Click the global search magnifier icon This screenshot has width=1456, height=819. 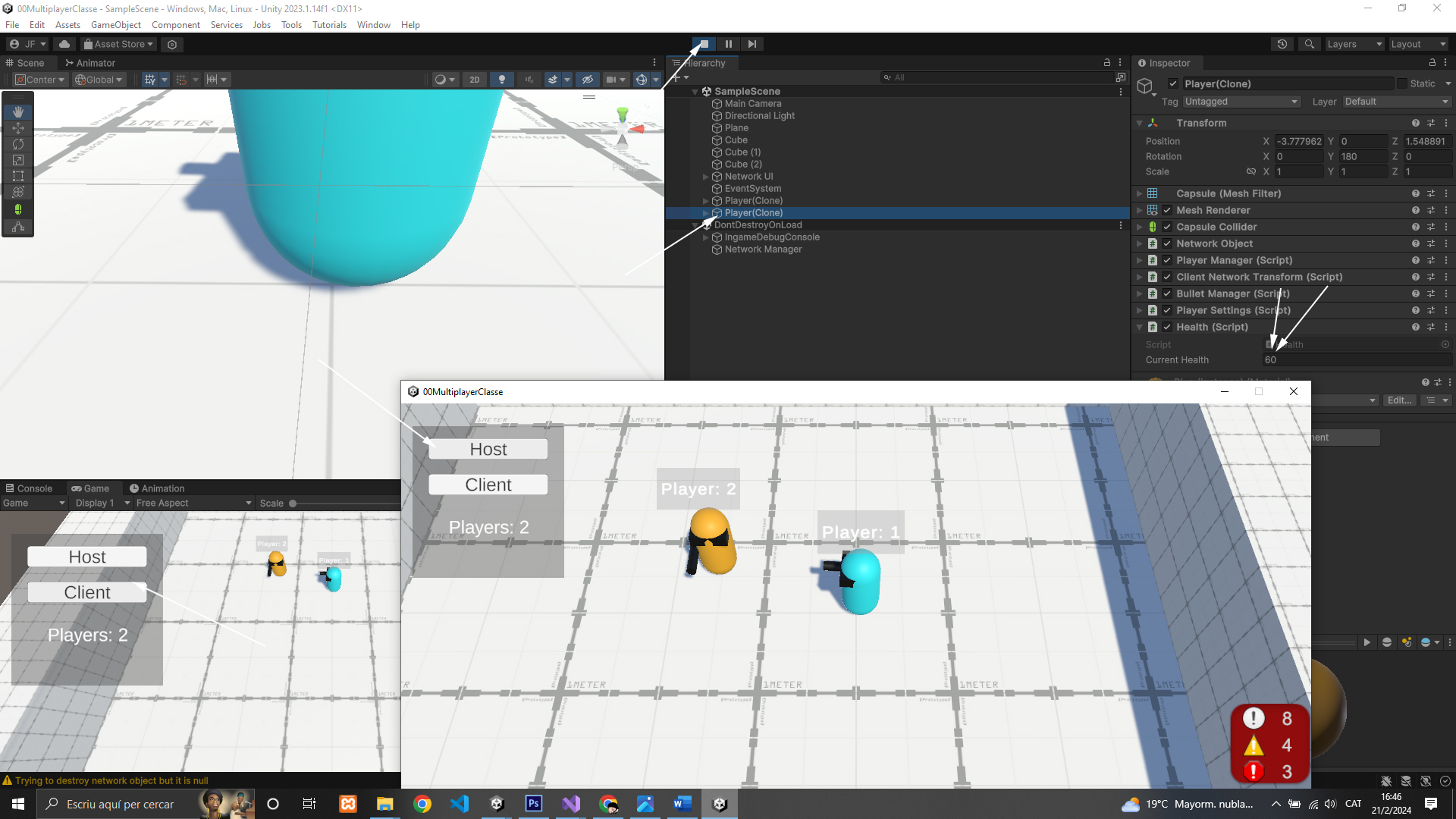[1310, 44]
